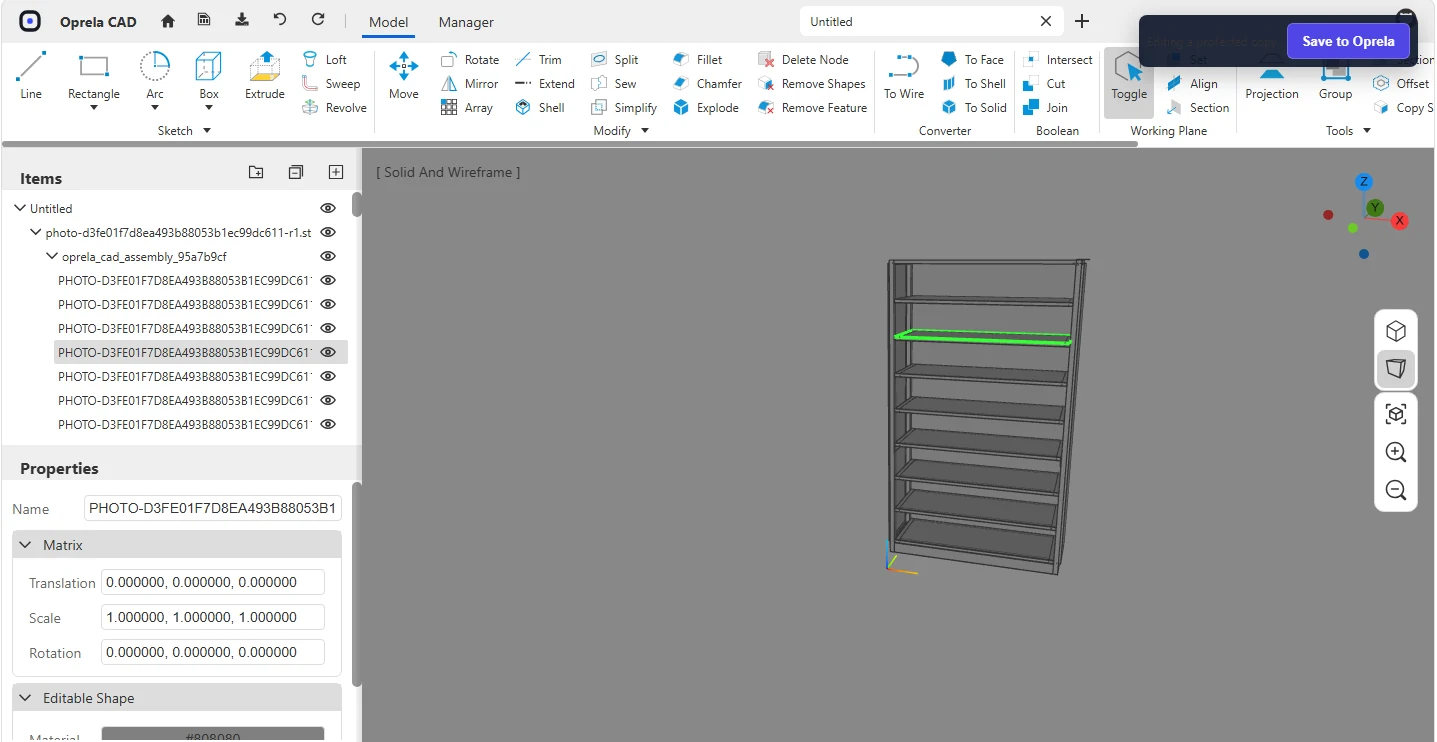The height and width of the screenshot is (742, 1437).
Task: Use the Fillet tool
Action: coord(697,60)
